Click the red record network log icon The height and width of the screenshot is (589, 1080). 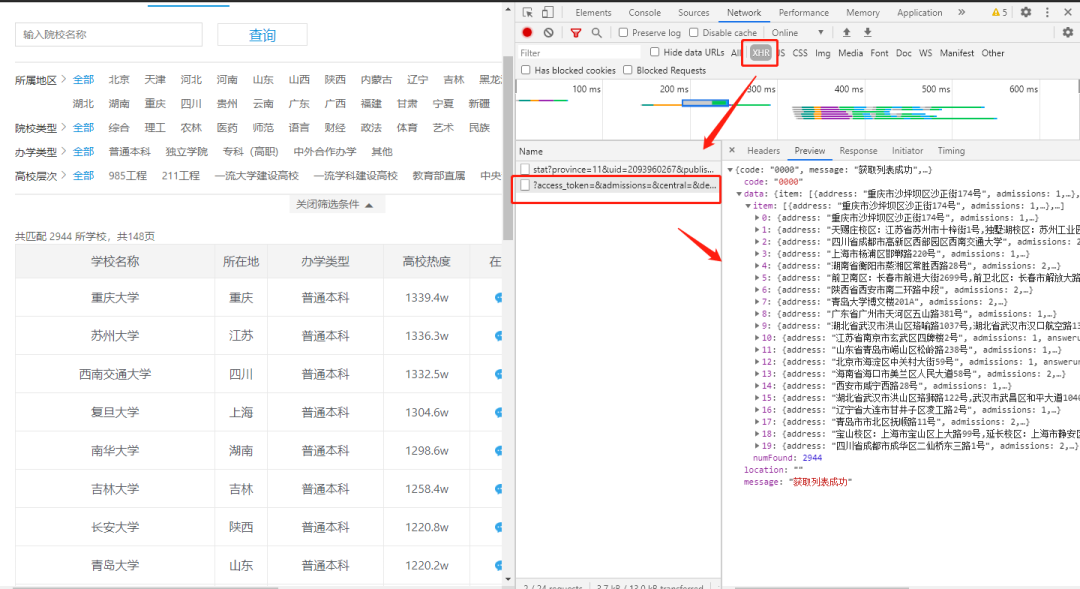click(527, 32)
